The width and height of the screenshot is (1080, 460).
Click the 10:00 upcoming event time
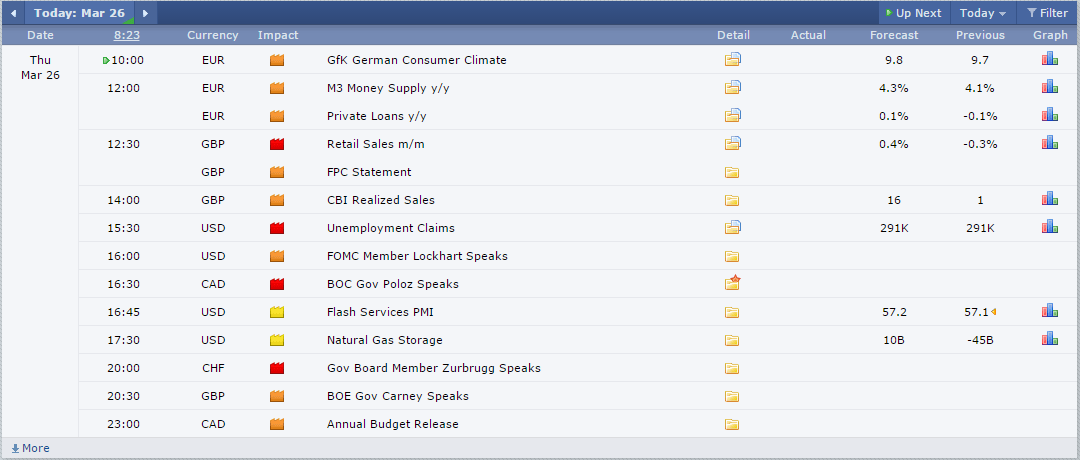[x=127, y=60]
